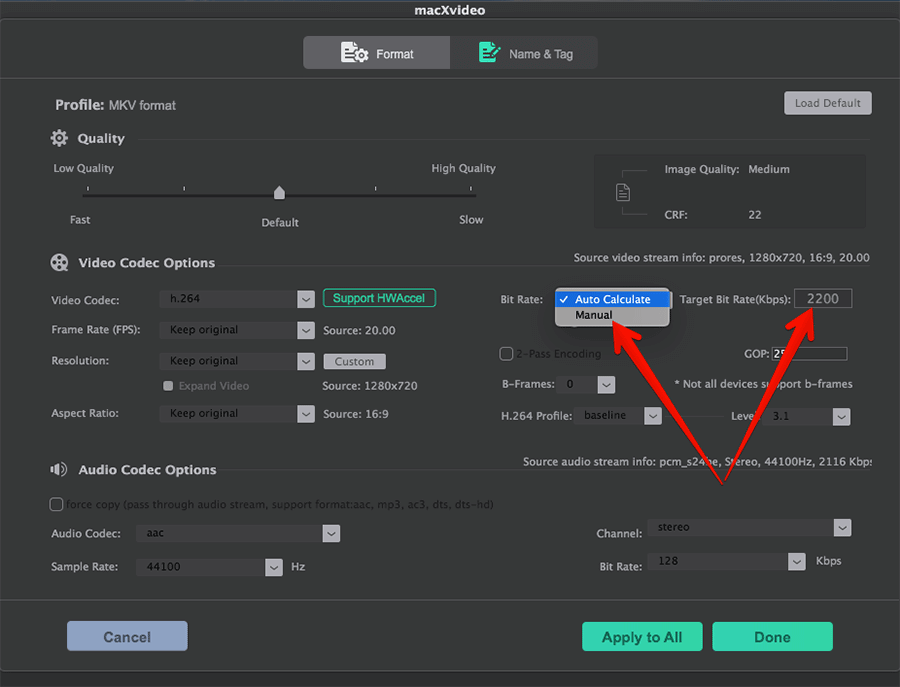
Task: Click the "Source video stream info" line
Action: tap(721, 258)
